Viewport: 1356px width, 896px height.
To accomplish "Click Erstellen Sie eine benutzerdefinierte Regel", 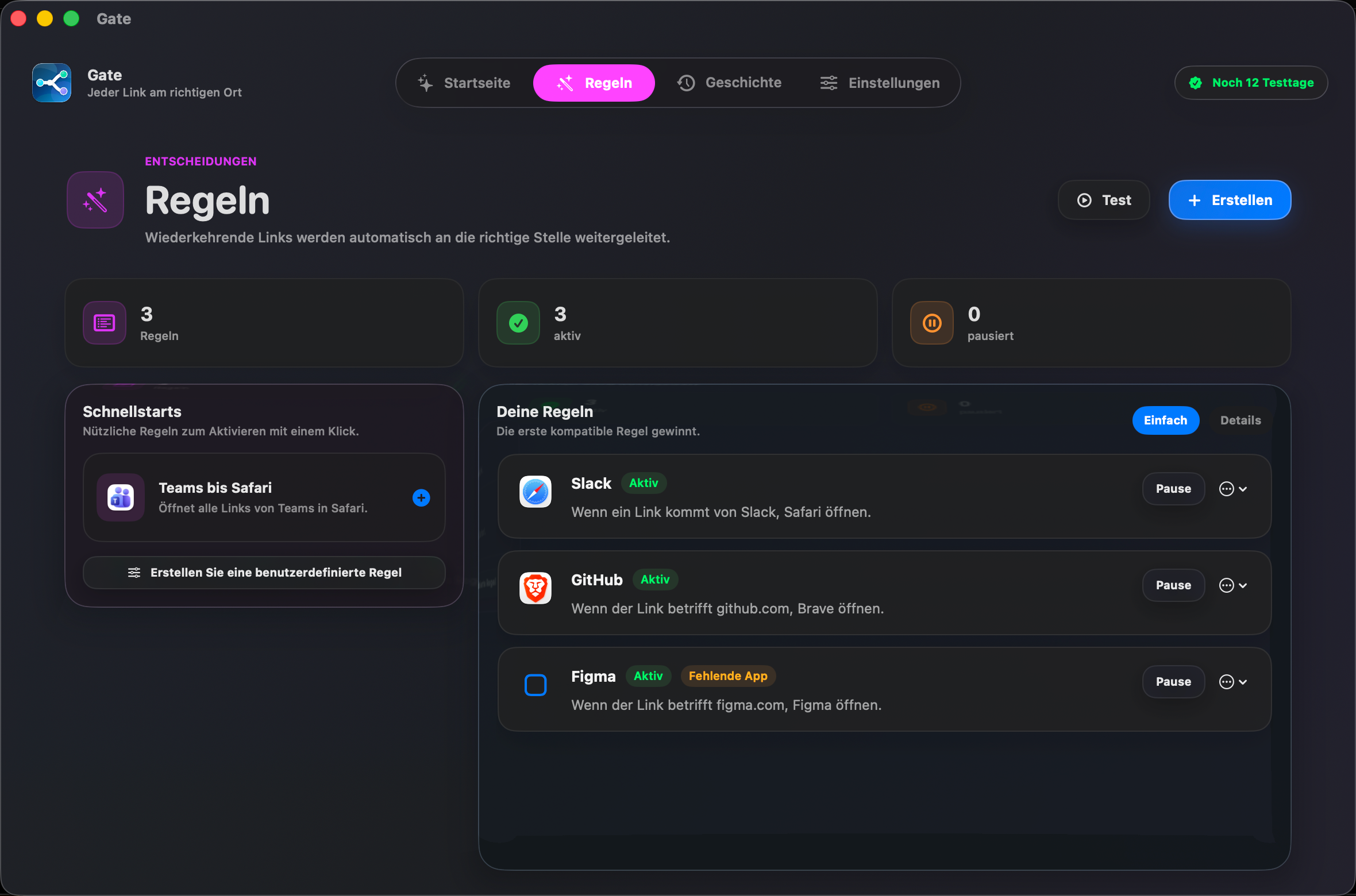I will (x=264, y=573).
